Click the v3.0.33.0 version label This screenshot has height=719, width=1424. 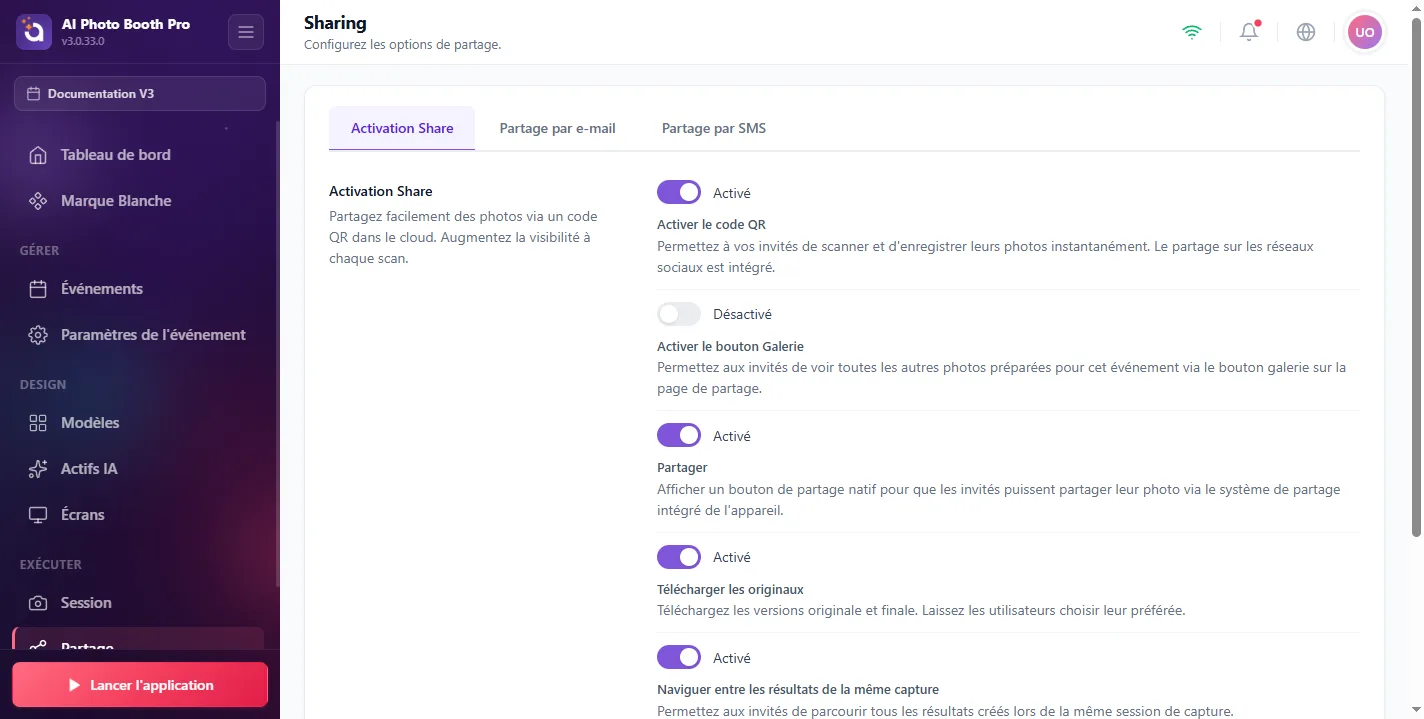83,41
